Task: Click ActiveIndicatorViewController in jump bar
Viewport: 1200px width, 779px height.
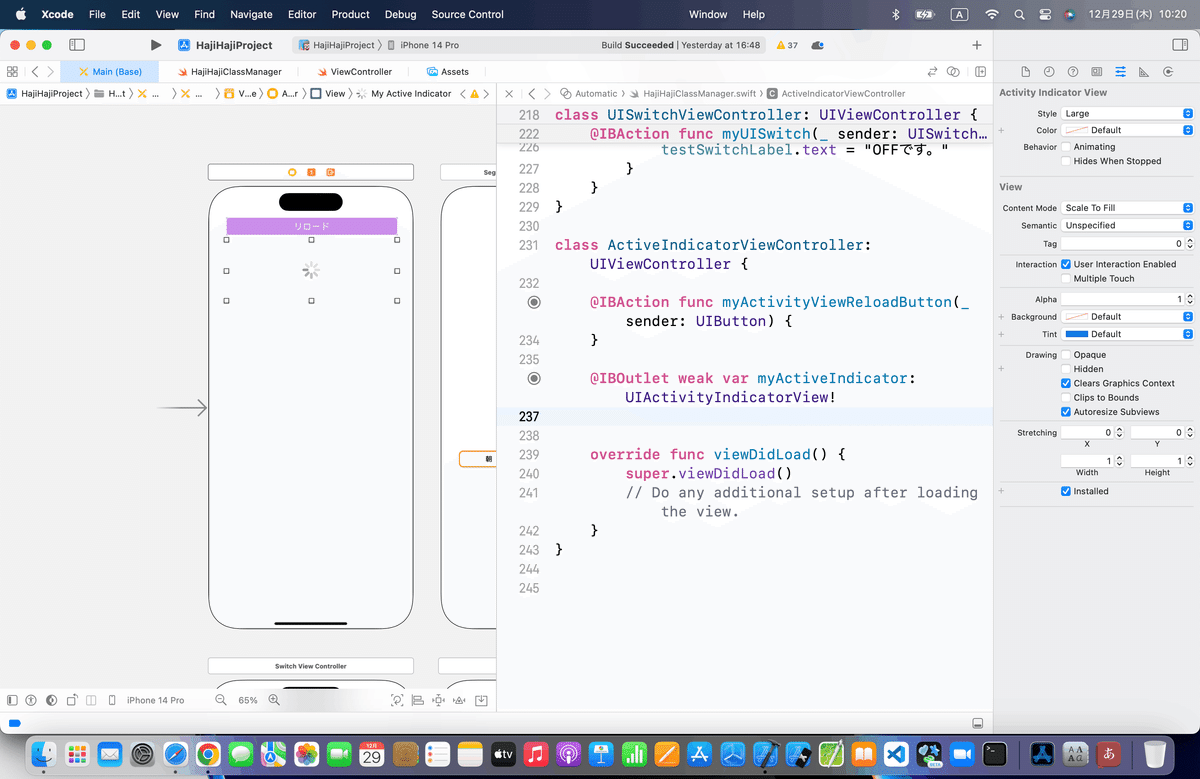Action: coord(836,93)
